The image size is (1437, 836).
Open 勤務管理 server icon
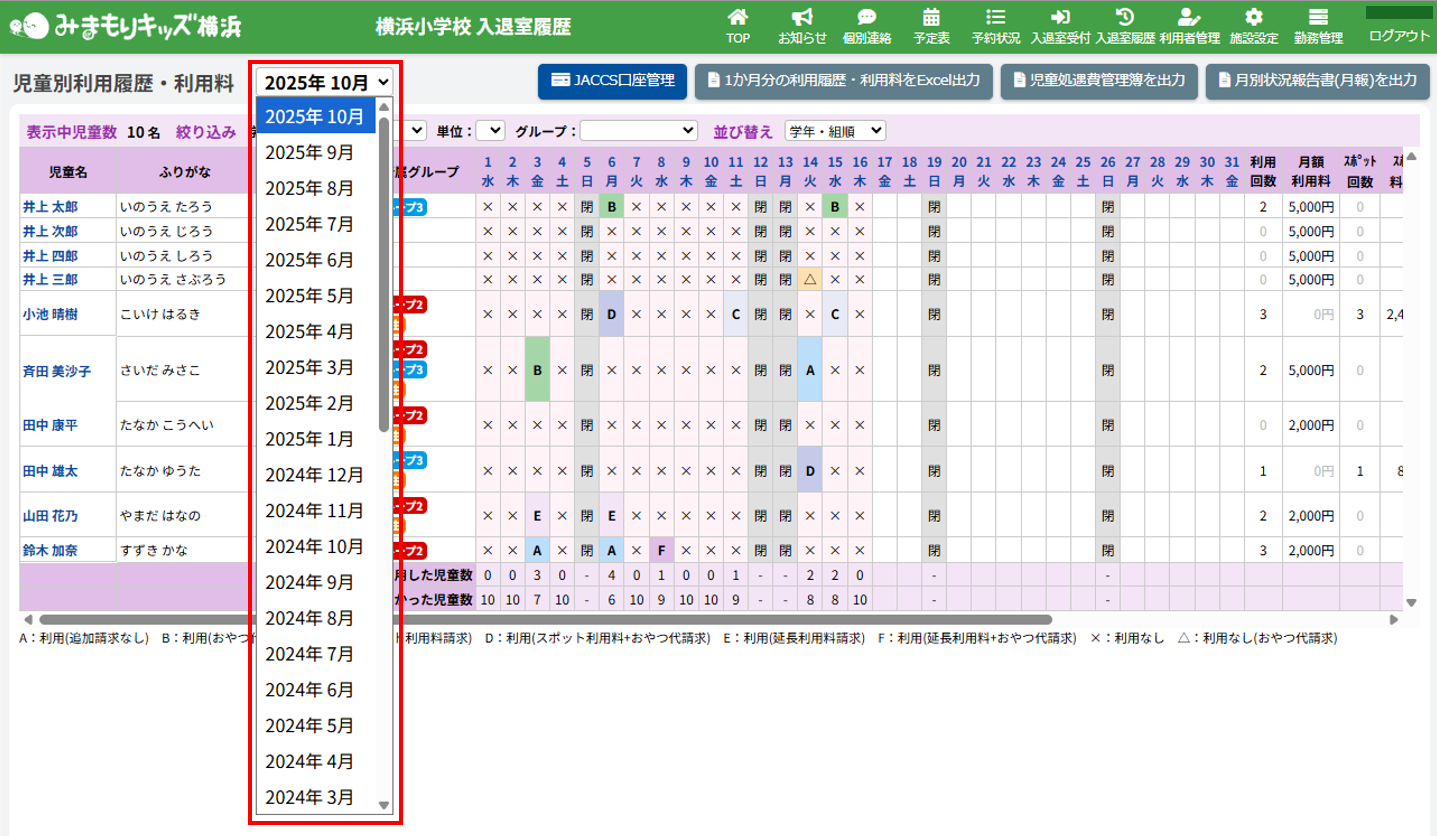pyautogui.click(x=1317, y=18)
